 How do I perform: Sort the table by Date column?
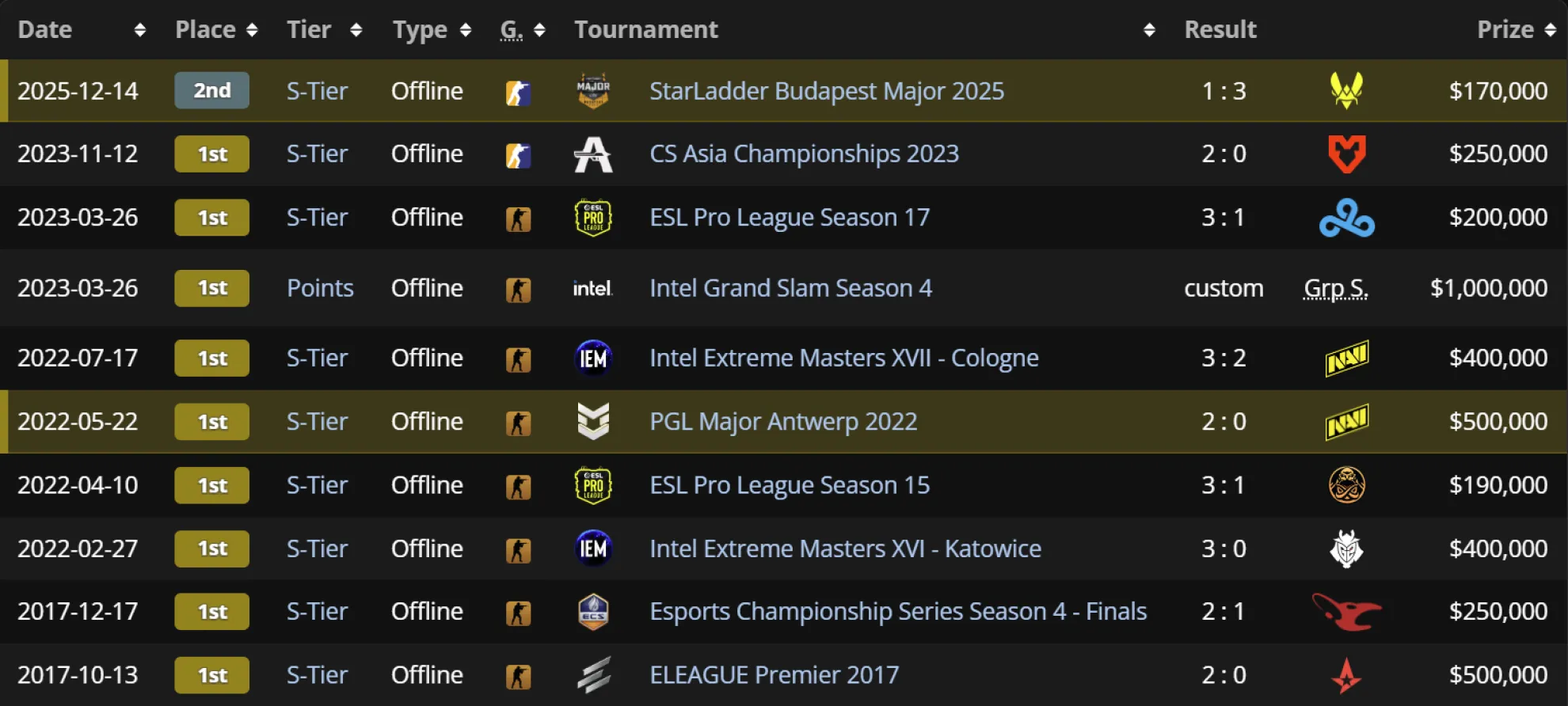[140, 30]
